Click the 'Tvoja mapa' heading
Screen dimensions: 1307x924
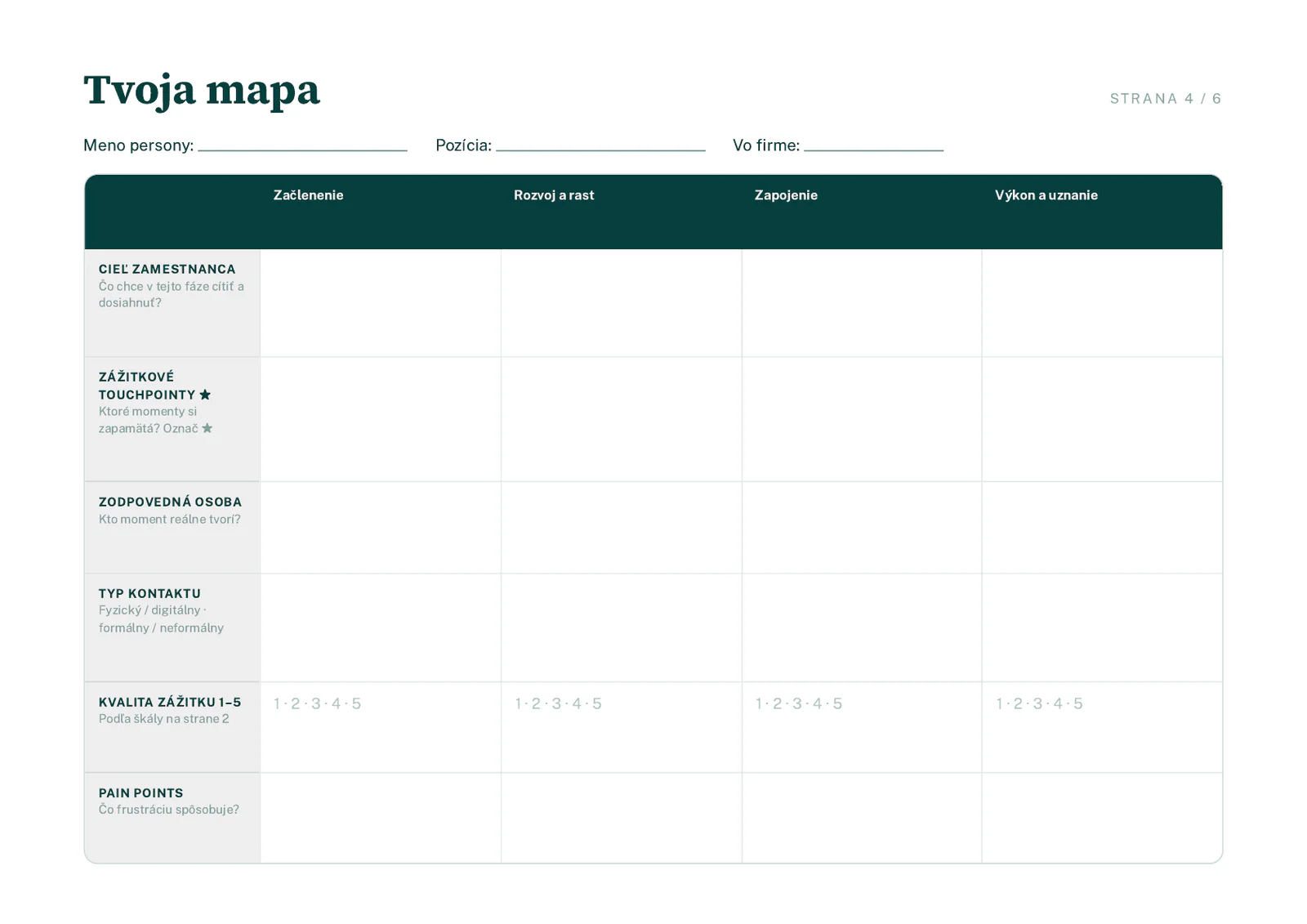coord(202,90)
